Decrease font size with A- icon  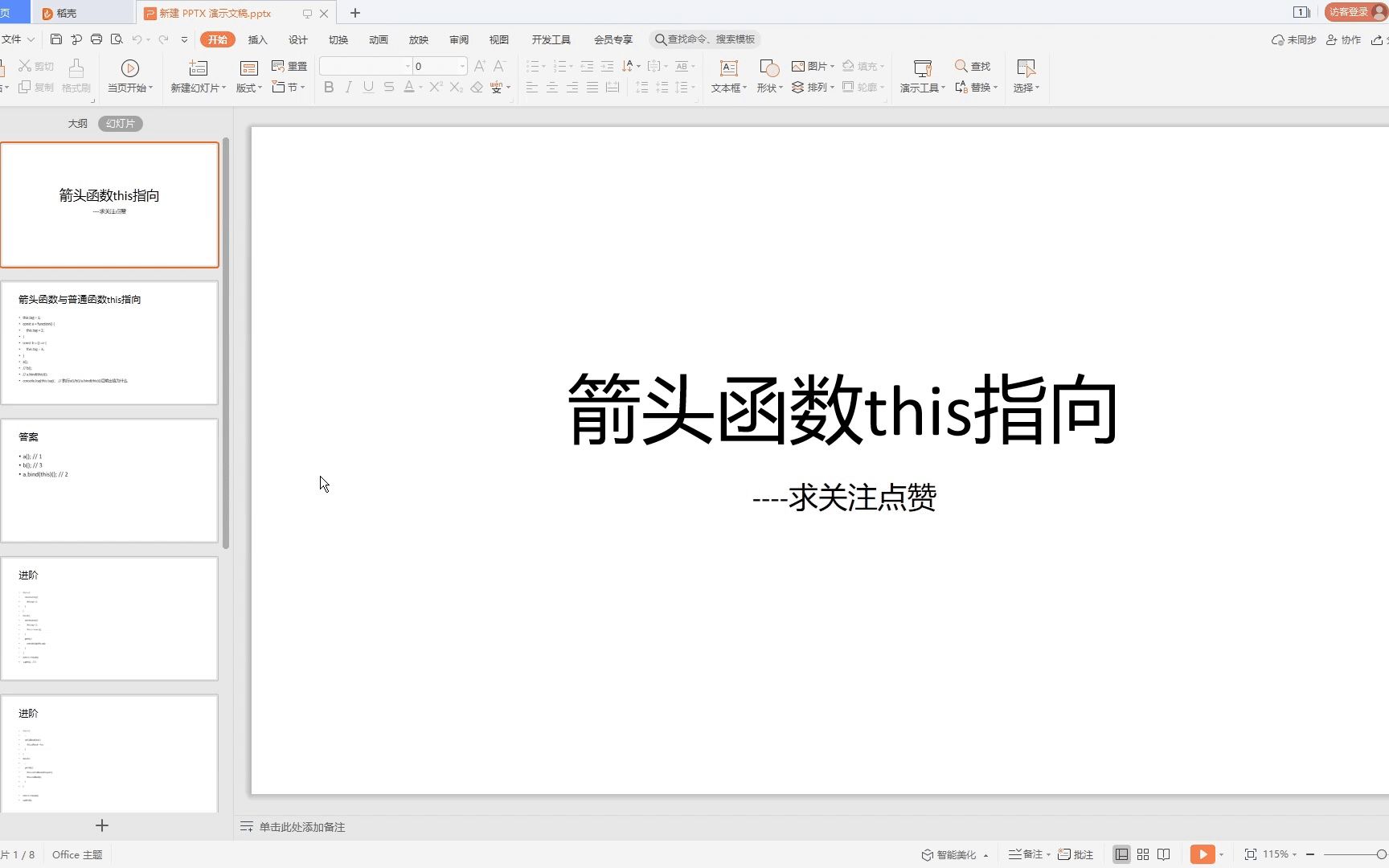coord(499,66)
